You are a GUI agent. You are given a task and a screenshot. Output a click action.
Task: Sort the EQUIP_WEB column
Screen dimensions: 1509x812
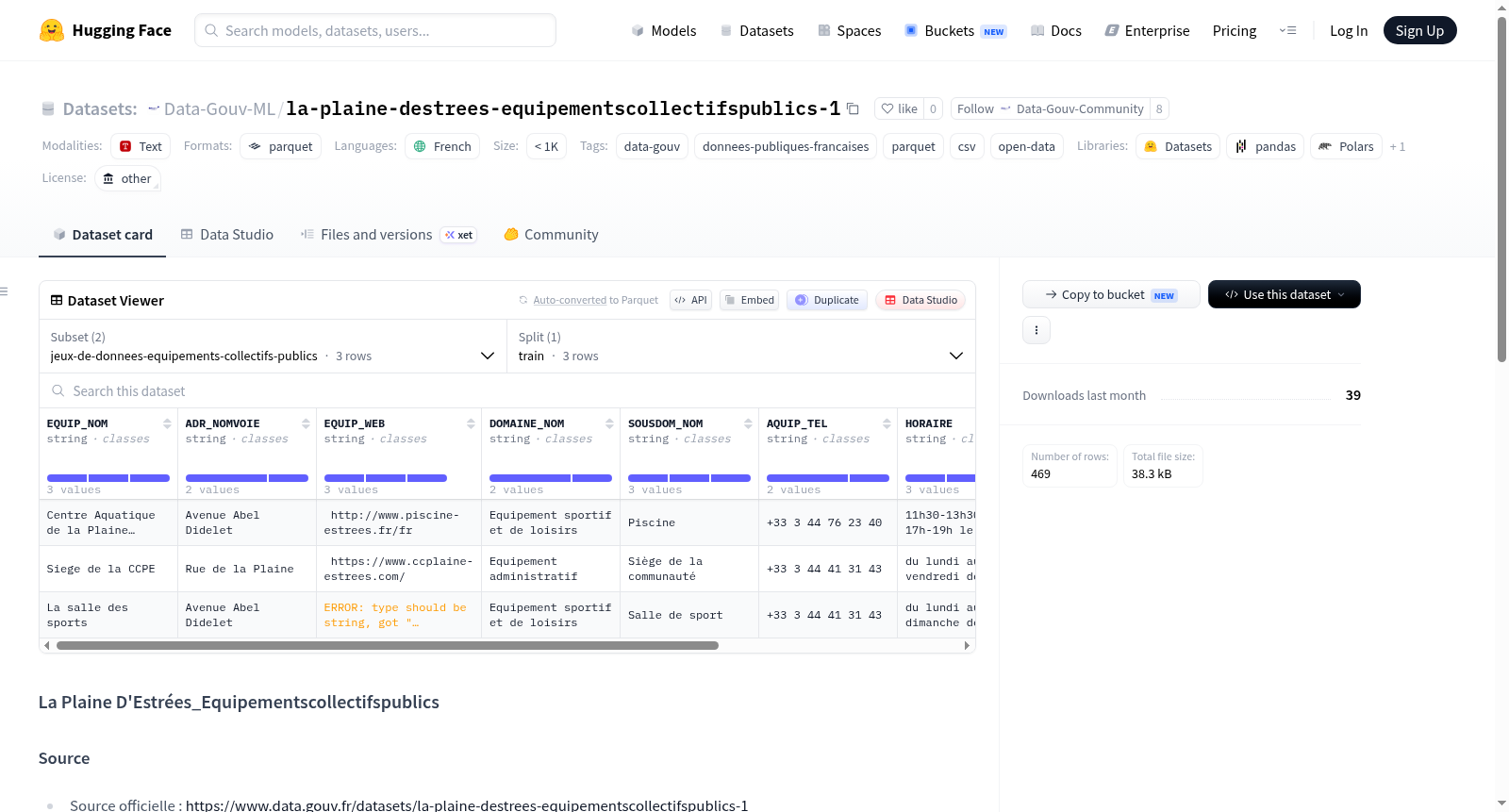click(x=471, y=423)
